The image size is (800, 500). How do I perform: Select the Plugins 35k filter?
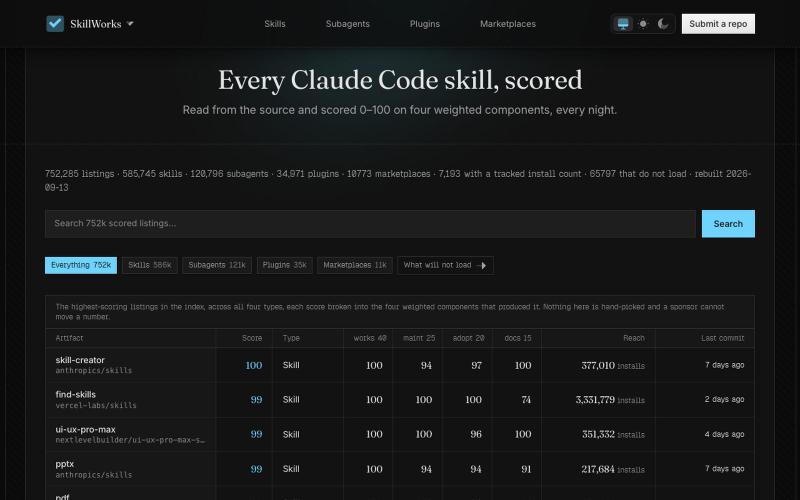[284, 265]
